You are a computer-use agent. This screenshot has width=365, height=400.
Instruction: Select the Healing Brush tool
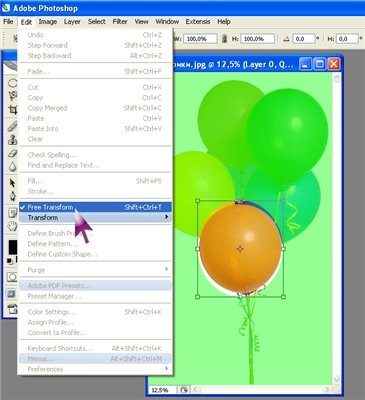tap(13, 126)
